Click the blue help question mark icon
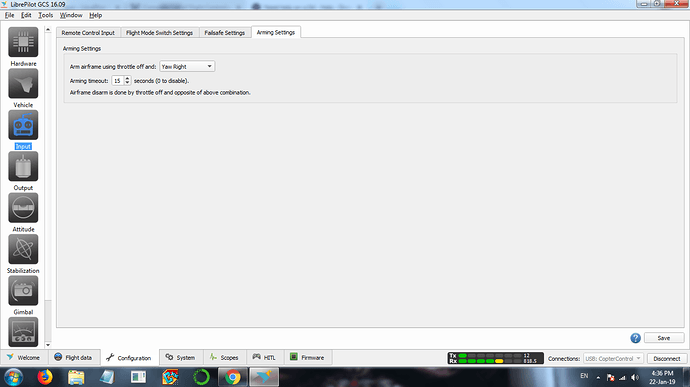This screenshot has width=690, height=387. pos(635,338)
